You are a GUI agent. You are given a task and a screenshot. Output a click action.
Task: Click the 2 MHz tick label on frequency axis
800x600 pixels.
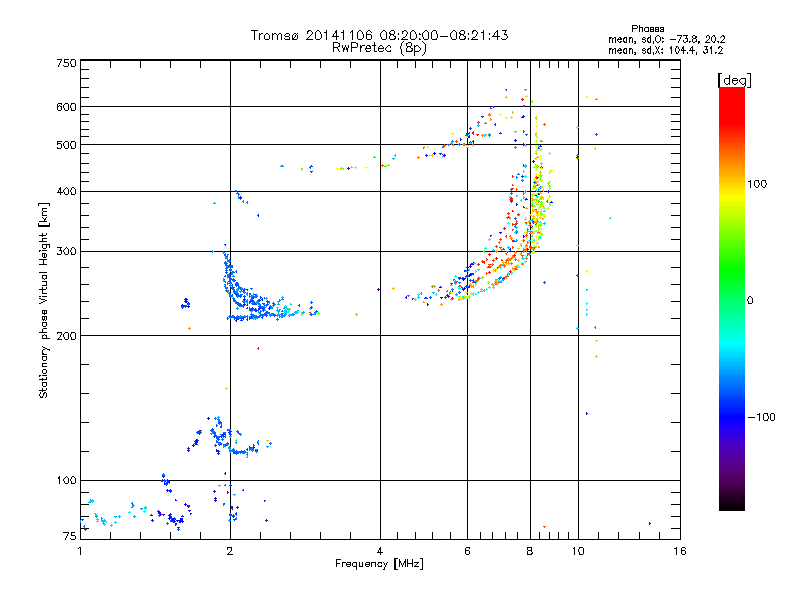pos(230,551)
